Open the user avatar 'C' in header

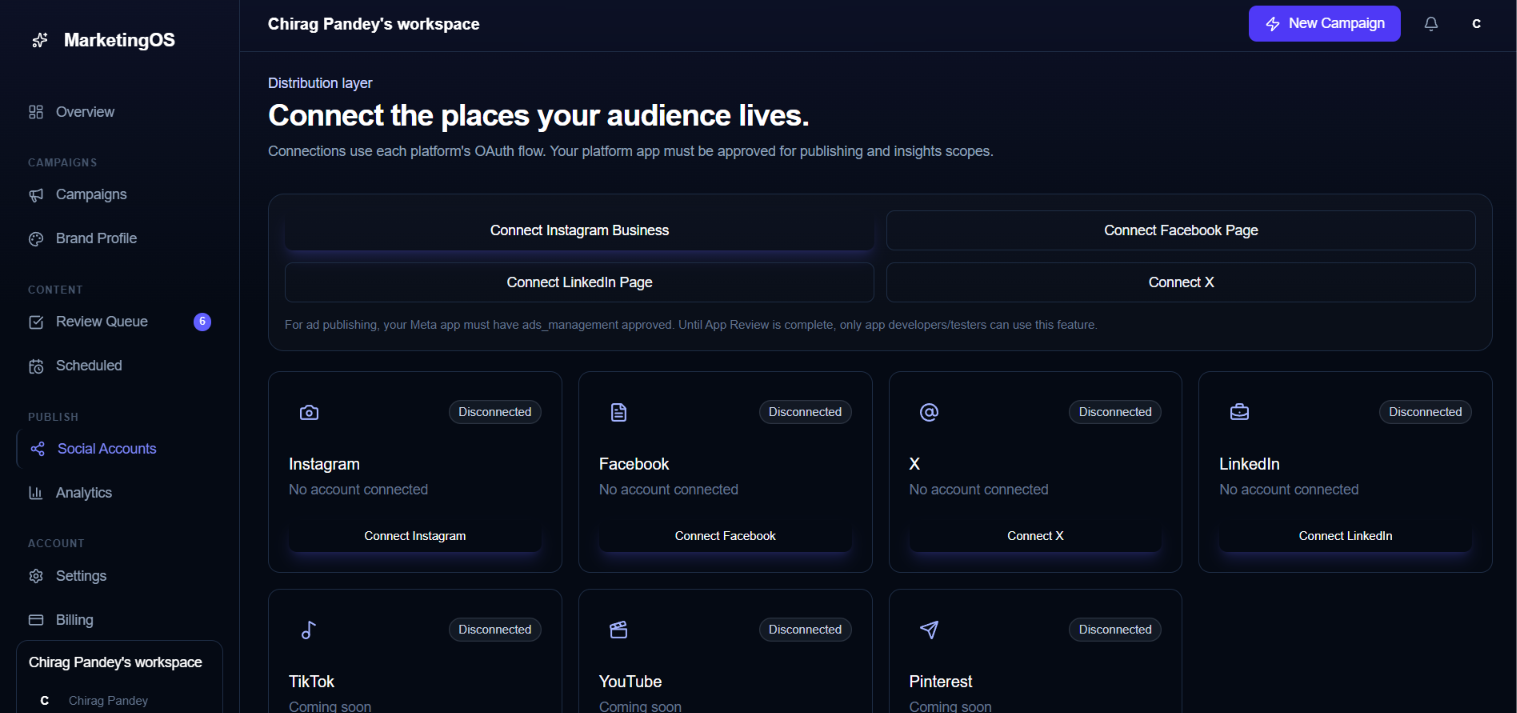(1477, 24)
